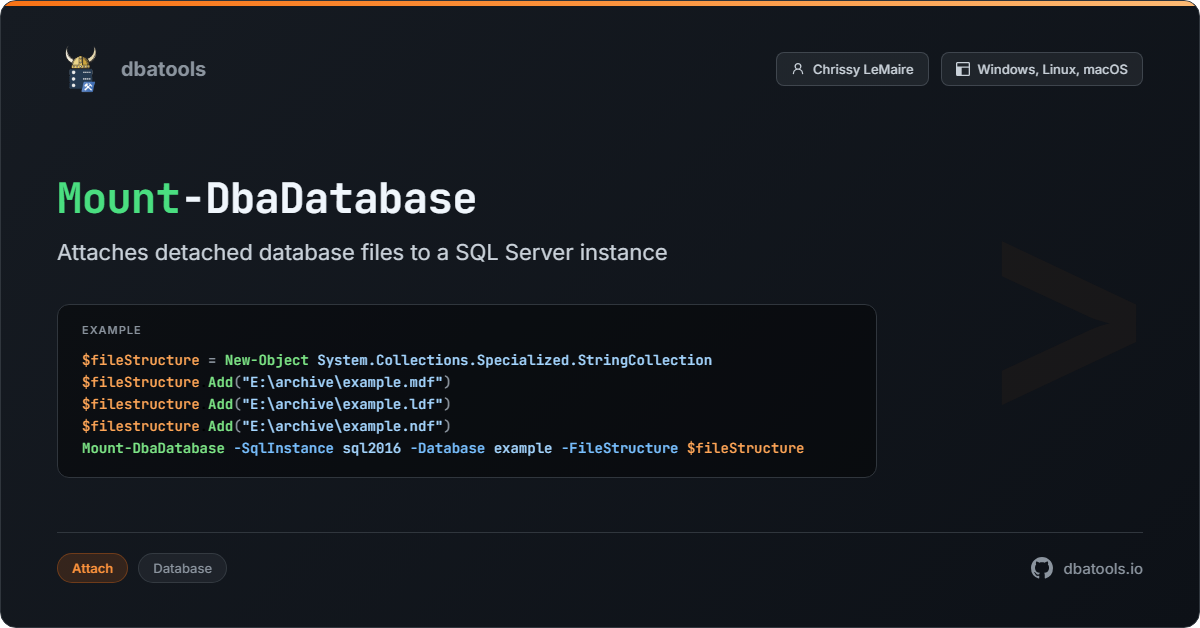1200x628 pixels.
Task: Select the Database tag
Action: pos(182,568)
